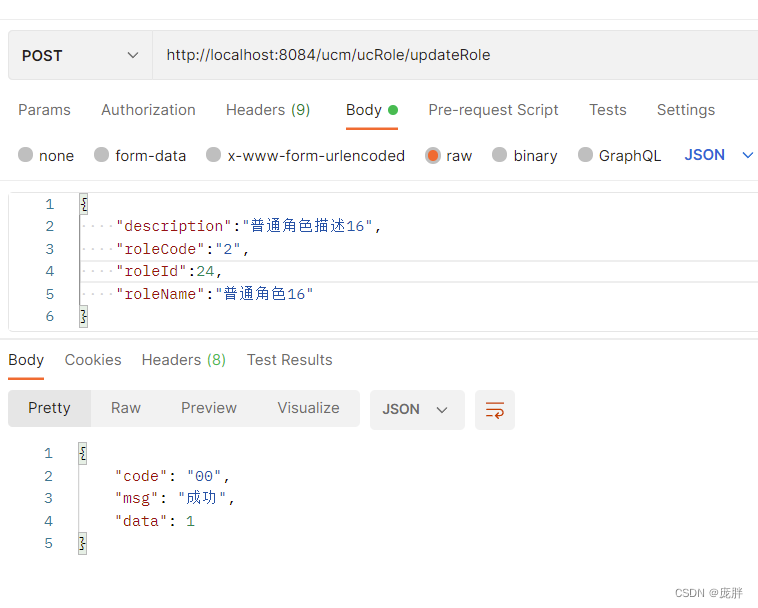Toggle response word wrap icon
Screen dimensions: 758x608
(x=495, y=410)
